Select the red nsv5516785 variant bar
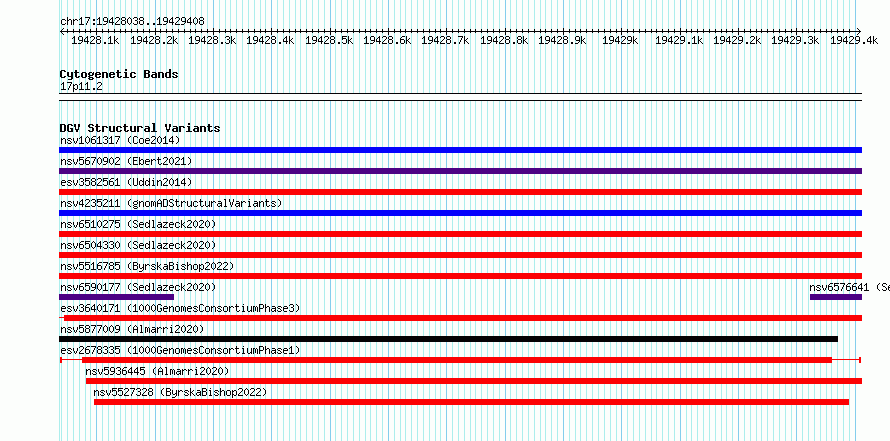The width and height of the screenshot is (890, 441). [x=460, y=276]
